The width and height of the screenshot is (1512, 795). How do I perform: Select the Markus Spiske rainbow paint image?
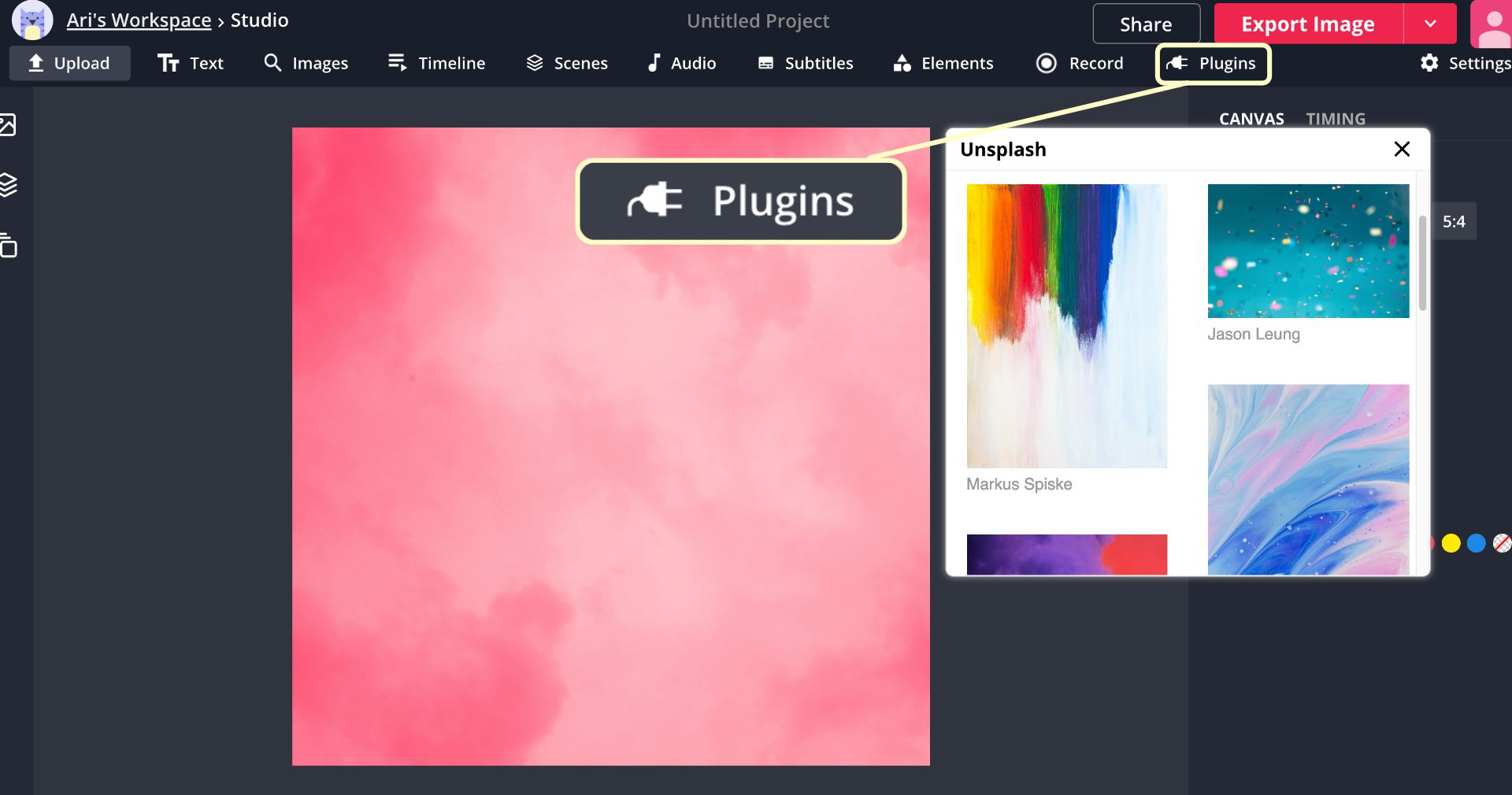pos(1067,326)
